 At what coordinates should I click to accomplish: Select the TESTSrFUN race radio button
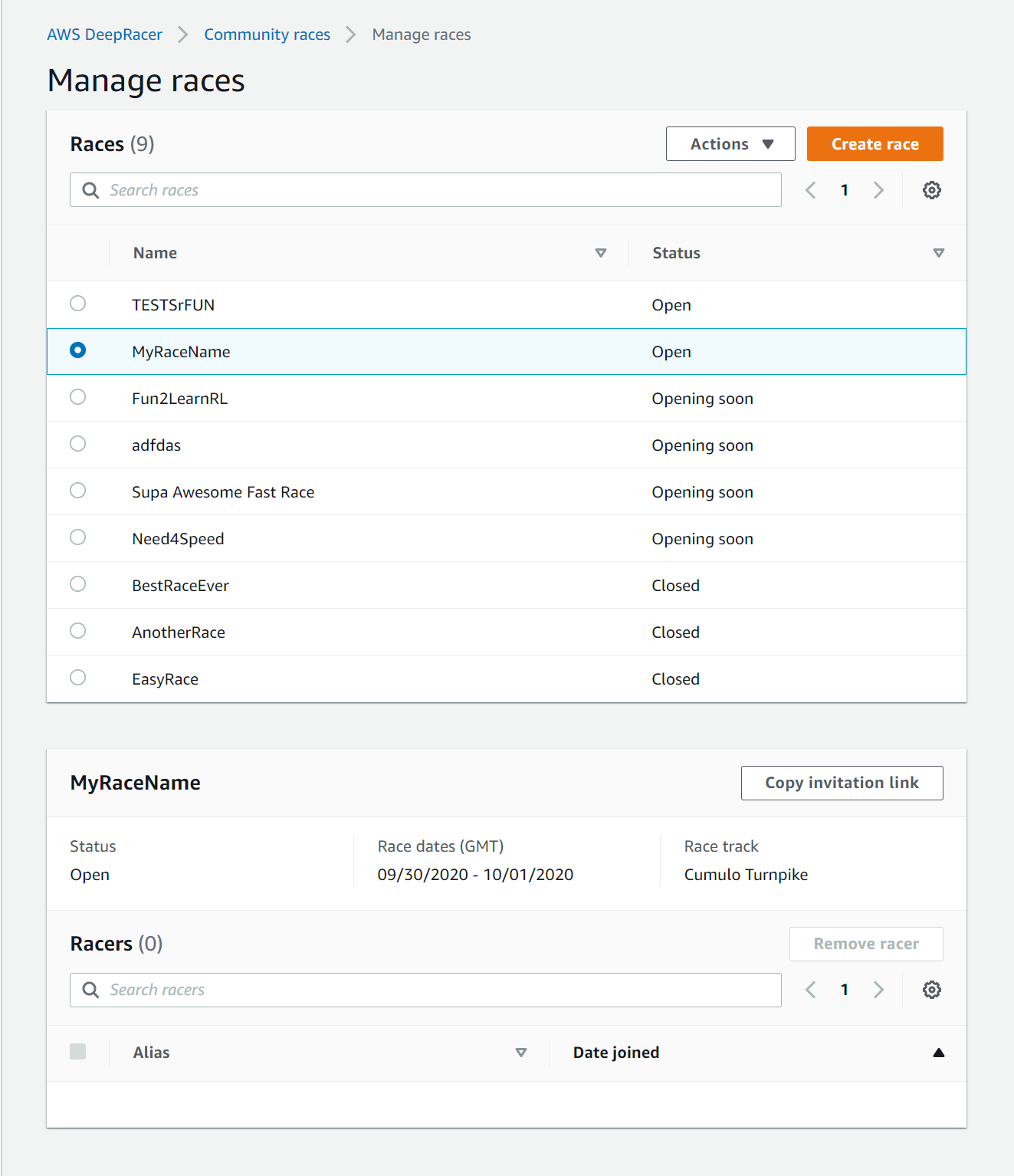(77, 304)
